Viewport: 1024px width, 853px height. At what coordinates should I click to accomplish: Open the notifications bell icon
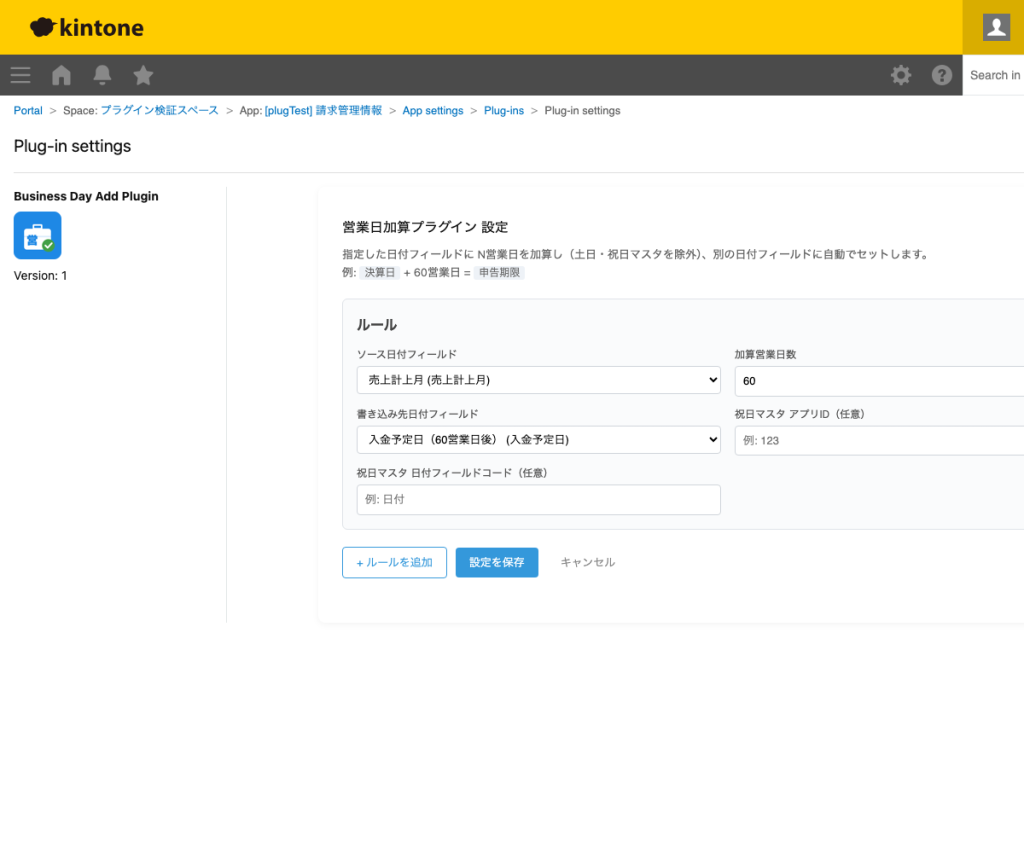tap(101, 75)
